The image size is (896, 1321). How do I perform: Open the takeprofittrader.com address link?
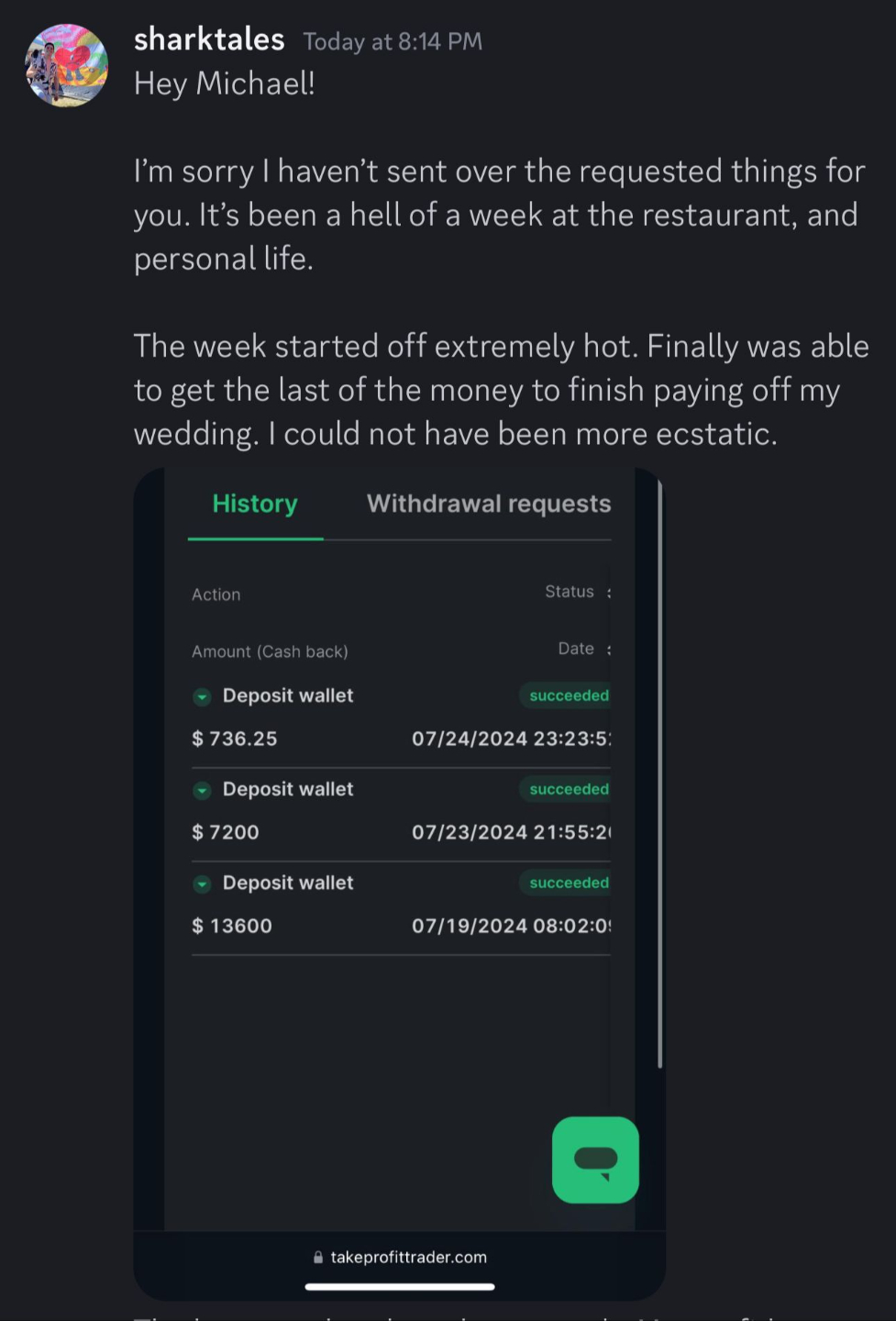pyautogui.click(x=408, y=1258)
